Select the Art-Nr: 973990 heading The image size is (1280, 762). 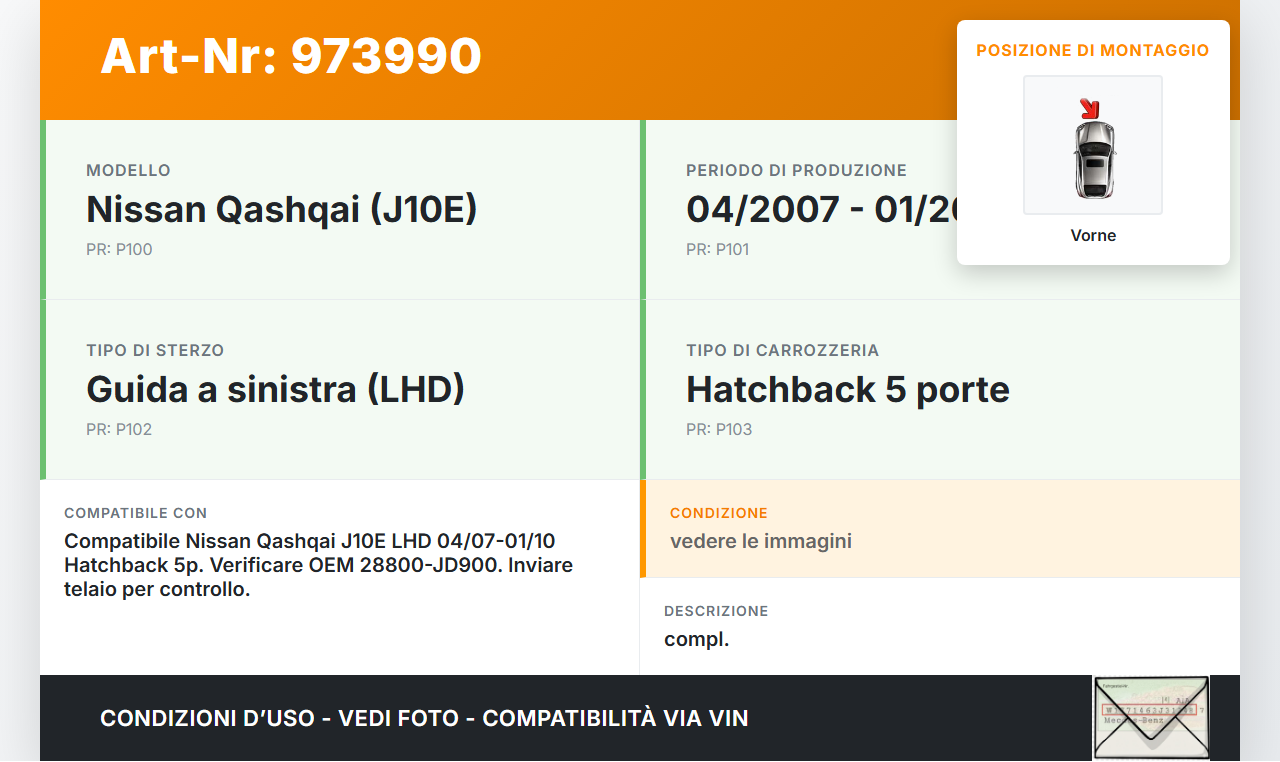pos(291,56)
